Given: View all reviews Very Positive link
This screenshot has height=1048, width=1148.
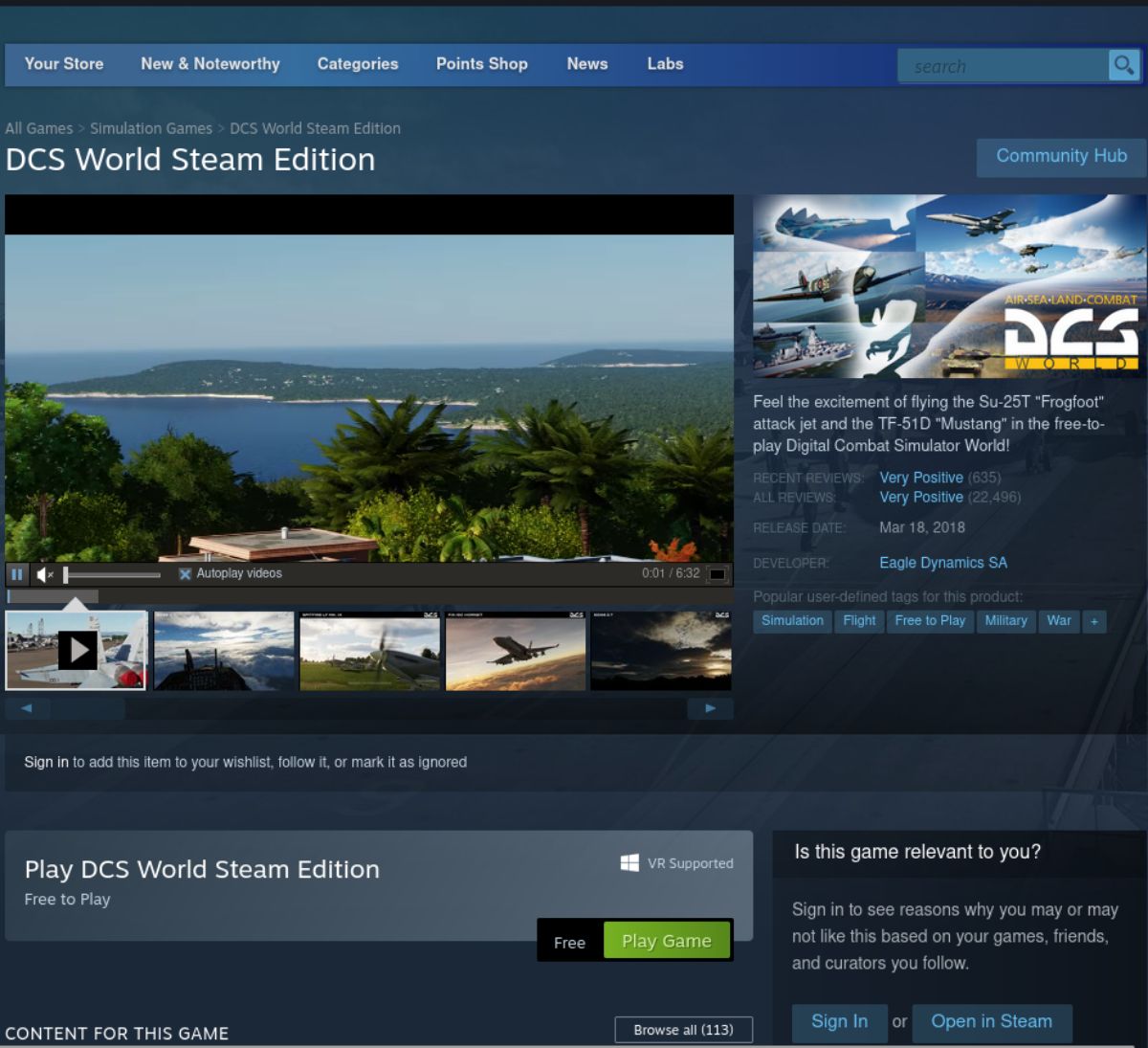Looking at the screenshot, I should (x=921, y=498).
